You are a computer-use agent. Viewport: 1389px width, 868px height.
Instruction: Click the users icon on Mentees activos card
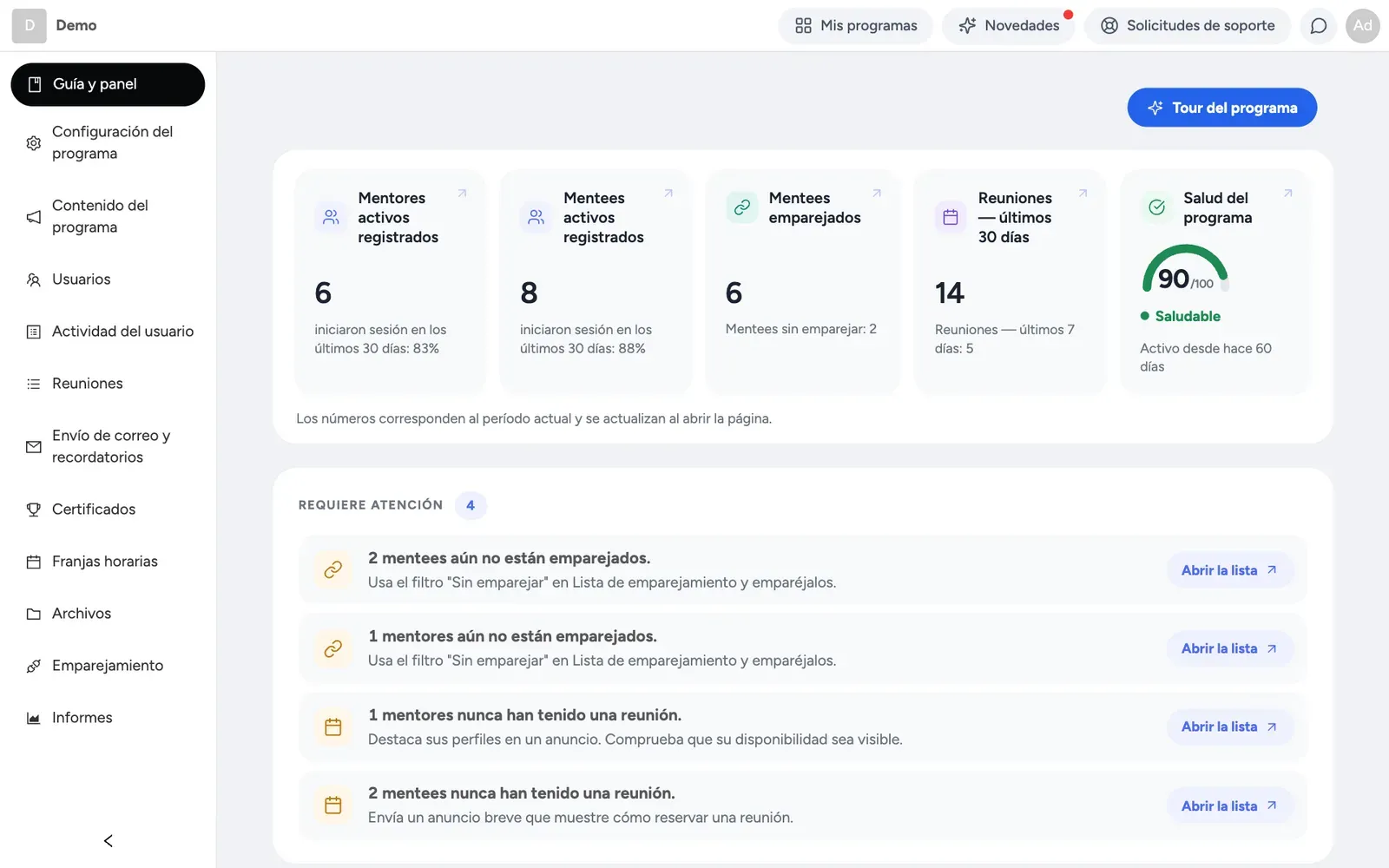coord(537,217)
